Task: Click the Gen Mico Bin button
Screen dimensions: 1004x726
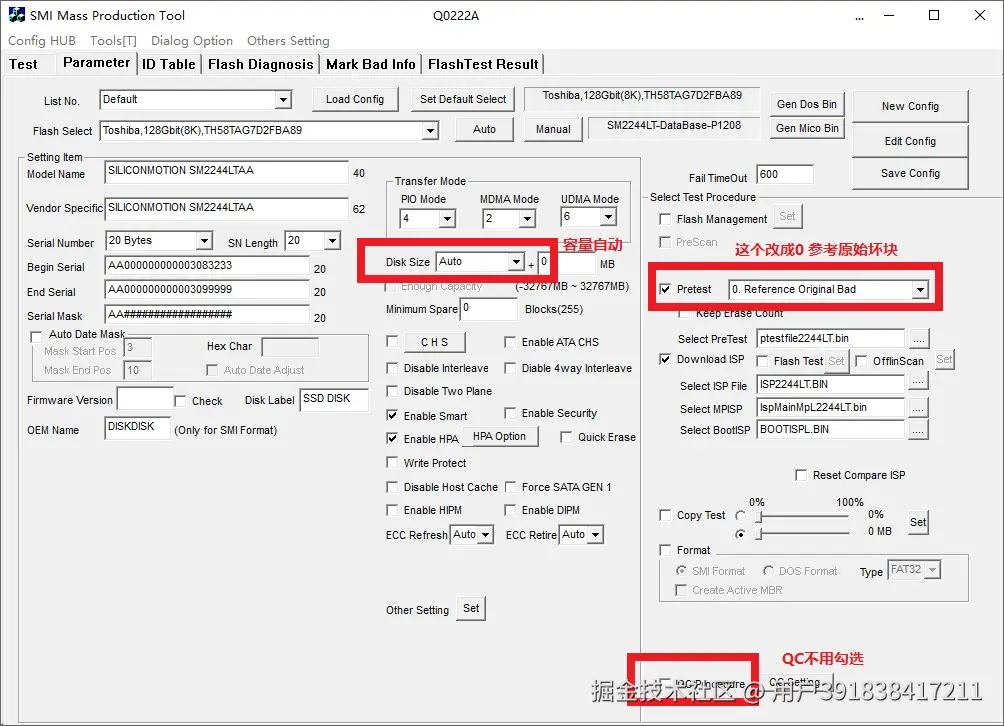Action: 807,128
